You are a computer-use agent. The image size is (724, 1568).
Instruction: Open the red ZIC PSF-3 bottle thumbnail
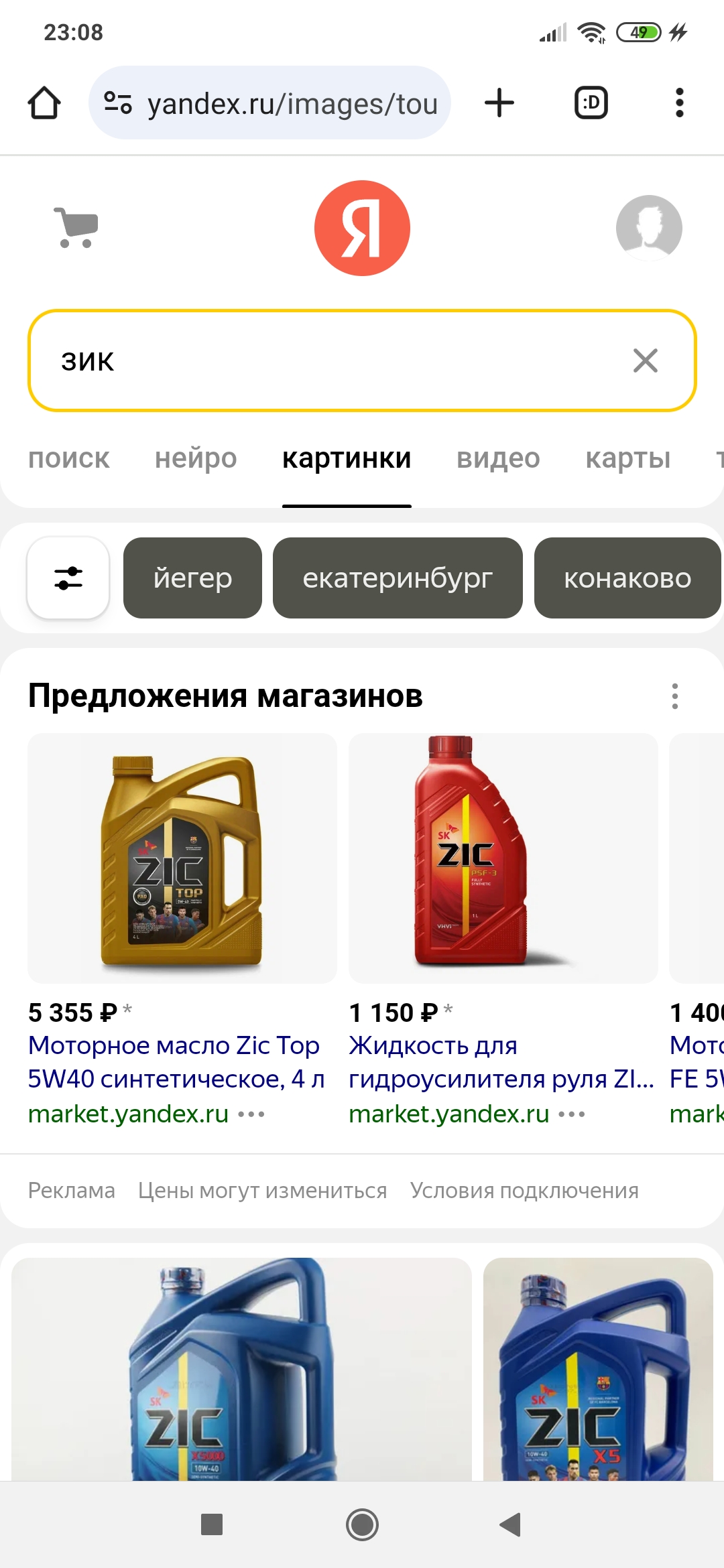503,858
